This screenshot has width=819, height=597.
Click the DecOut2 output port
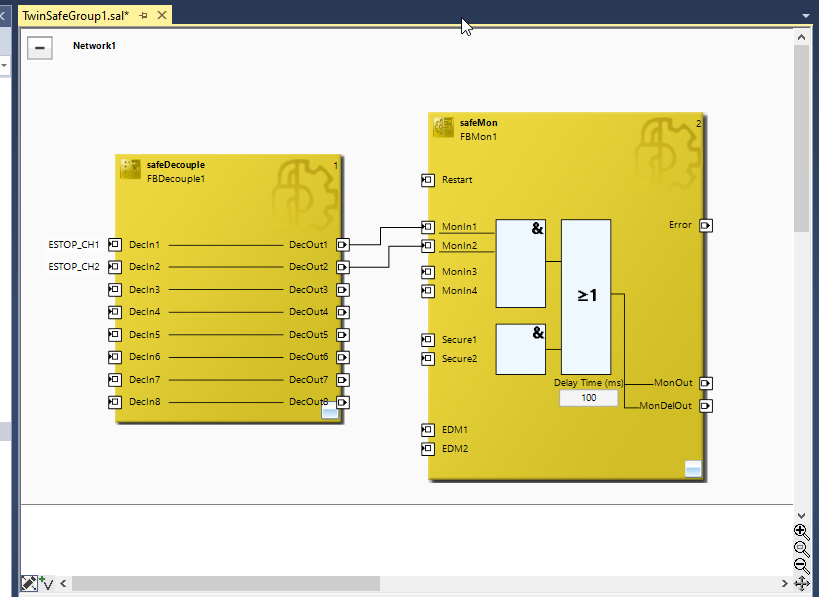[342, 267]
